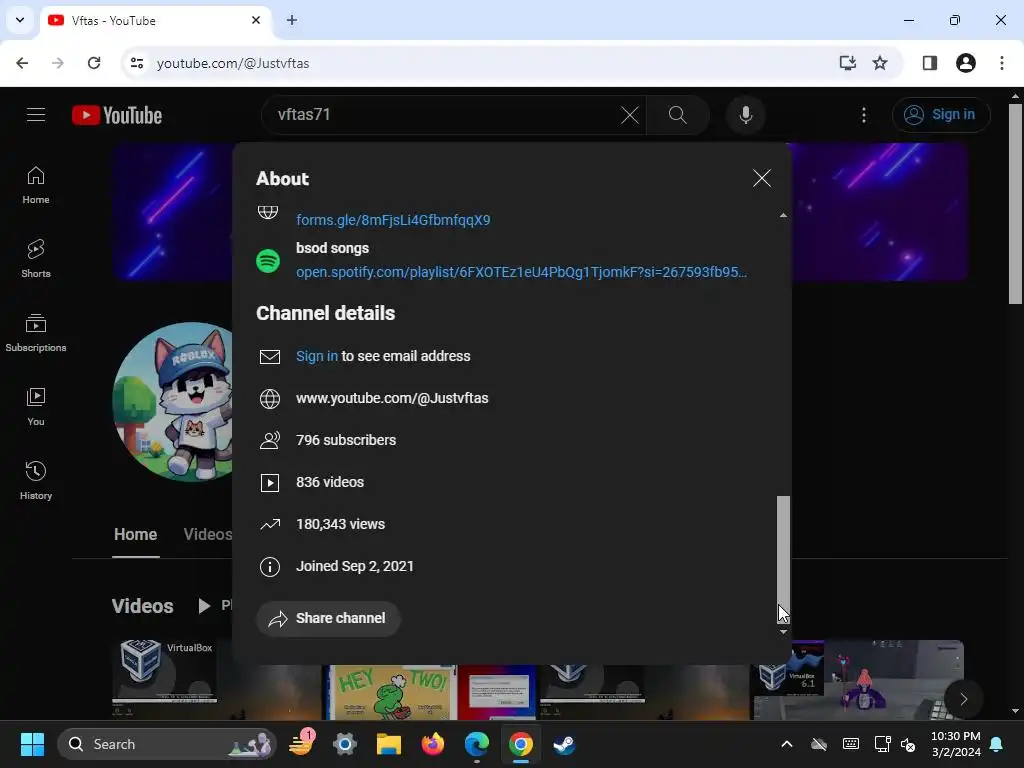The height and width of the screenshot is (768, 1024).
Task: Click the Sign in button at top
Action: pyautogui.click(x=941, y=115)
